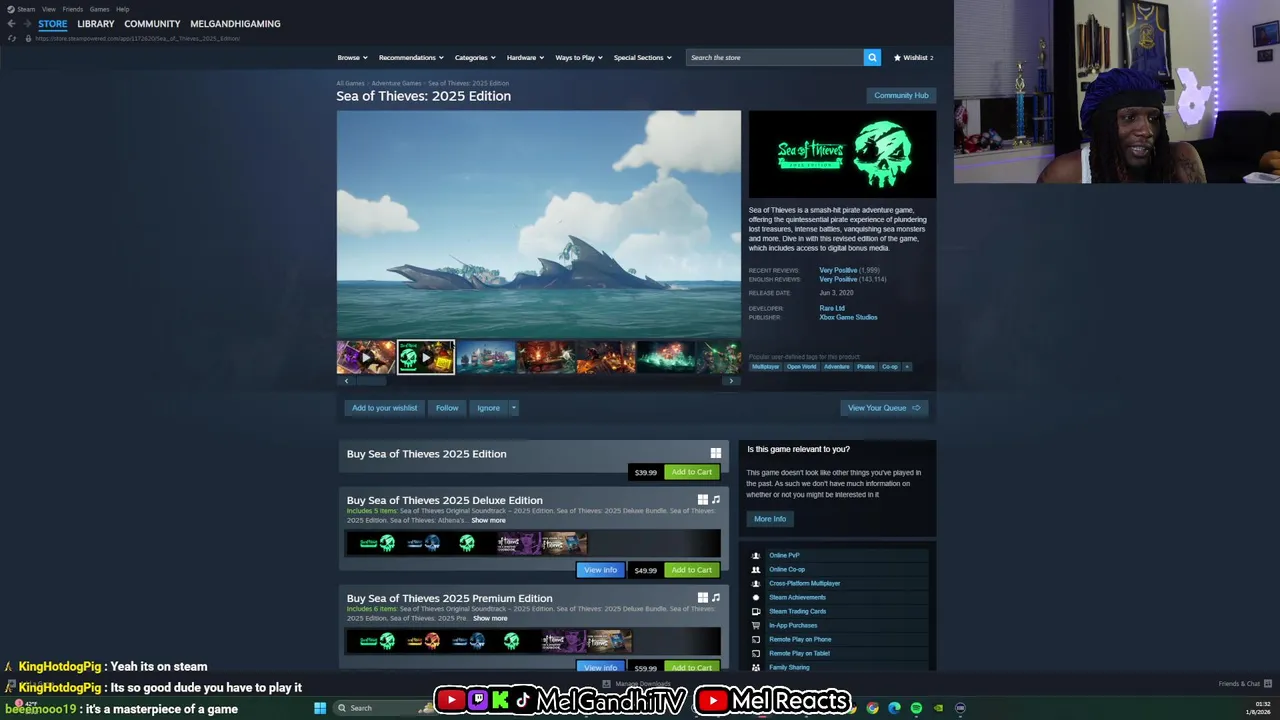This screenshot has height=720, width=1280.
Task: Click the Pirates tag
Action: tap(865, 366)
